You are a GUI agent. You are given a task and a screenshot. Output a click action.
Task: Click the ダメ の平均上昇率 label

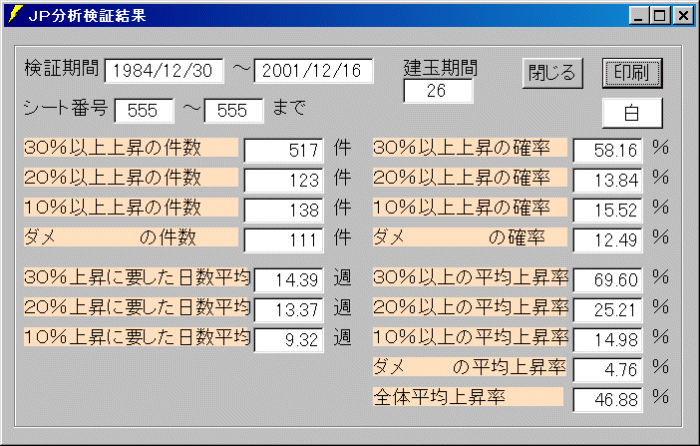(470, 367)
